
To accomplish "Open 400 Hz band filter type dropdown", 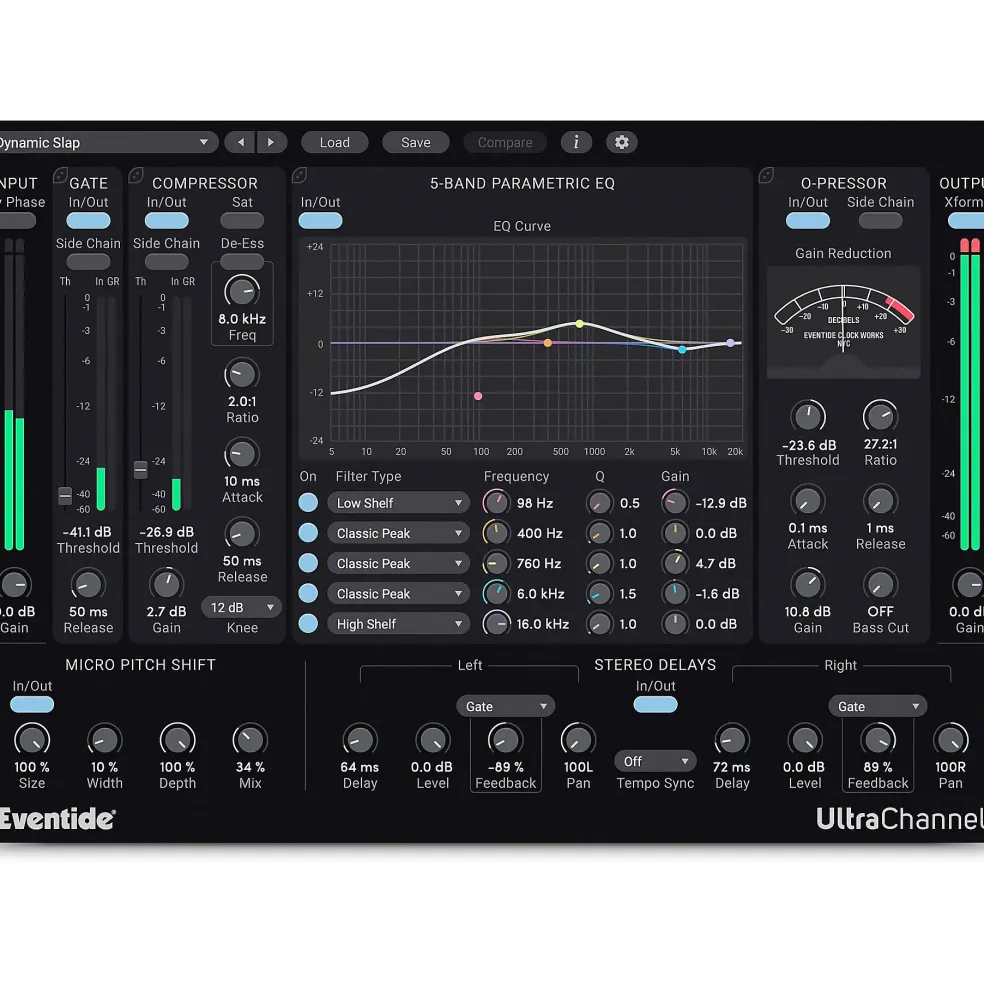I will pos(398,533).
